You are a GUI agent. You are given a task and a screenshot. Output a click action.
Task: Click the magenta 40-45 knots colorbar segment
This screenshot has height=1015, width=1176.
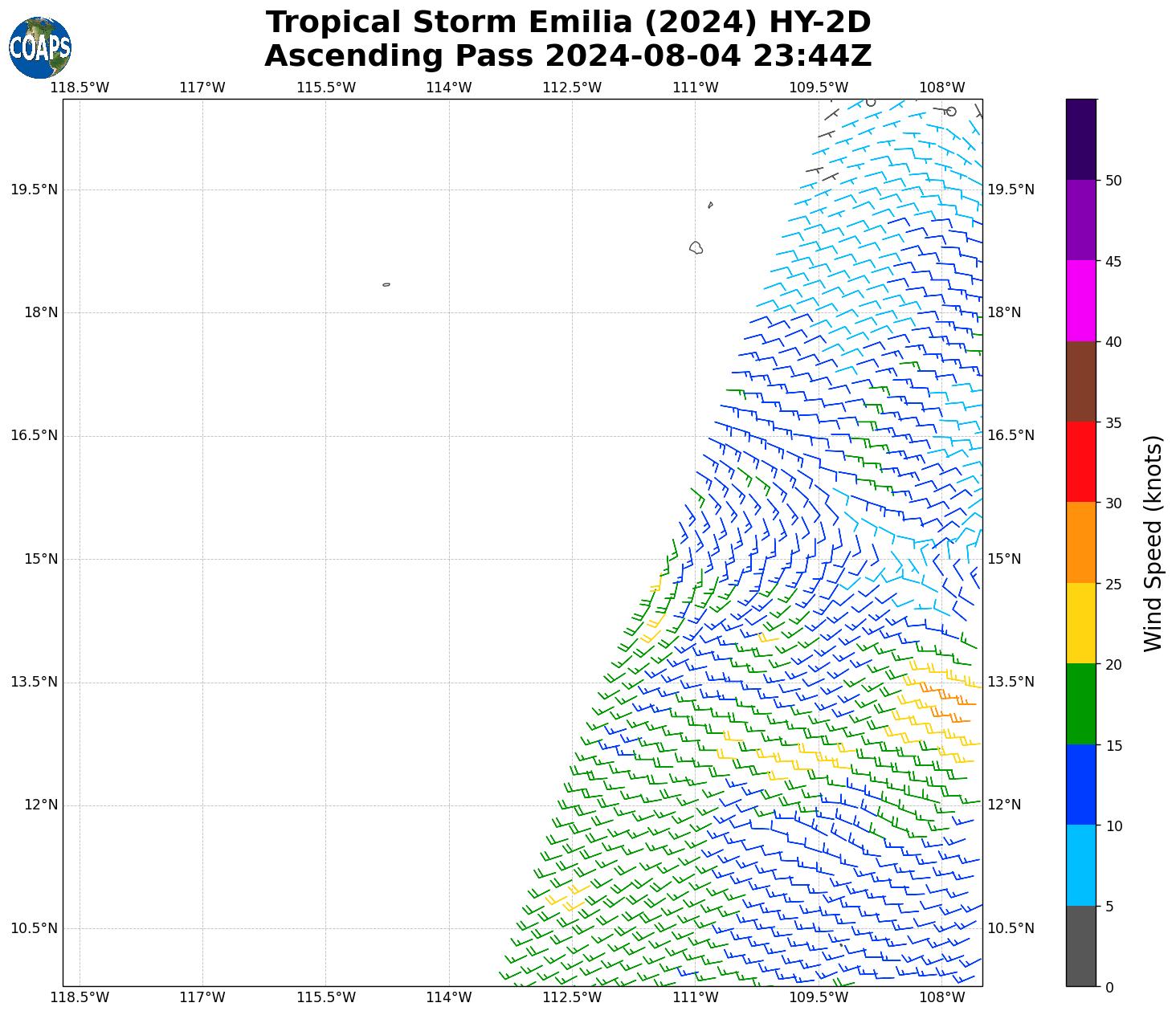(x=1080, y=300)
